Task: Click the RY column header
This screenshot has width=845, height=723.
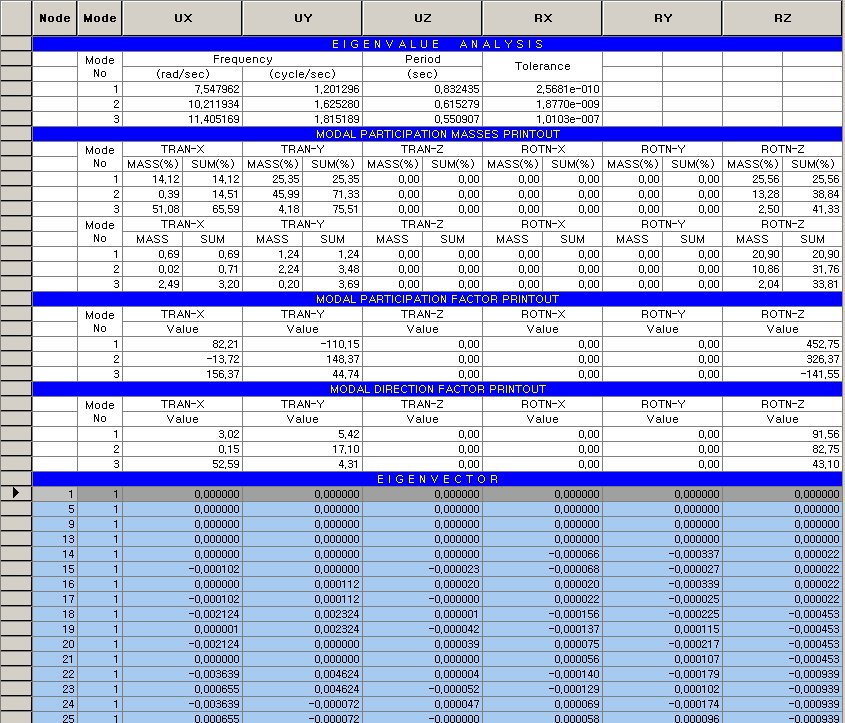Action: (x=662, y=18)
